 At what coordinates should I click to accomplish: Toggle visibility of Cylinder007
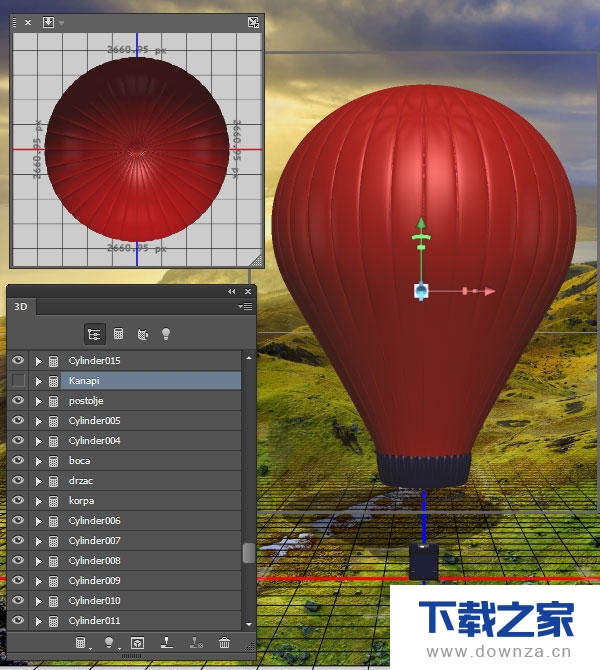pos(18,540)
